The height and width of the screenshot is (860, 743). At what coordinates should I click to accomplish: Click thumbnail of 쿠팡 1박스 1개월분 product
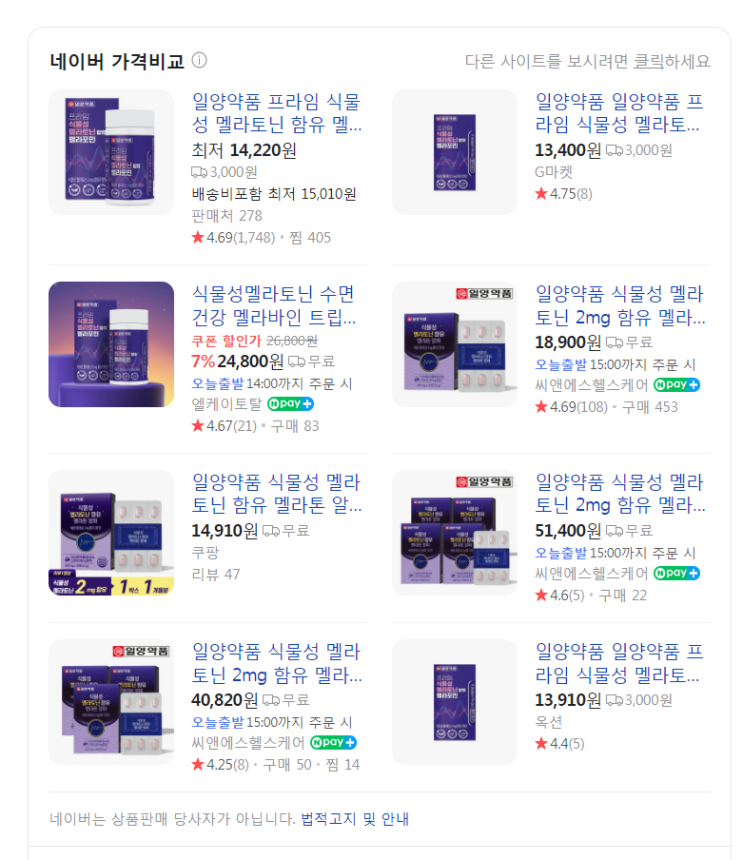pos(111,533)
